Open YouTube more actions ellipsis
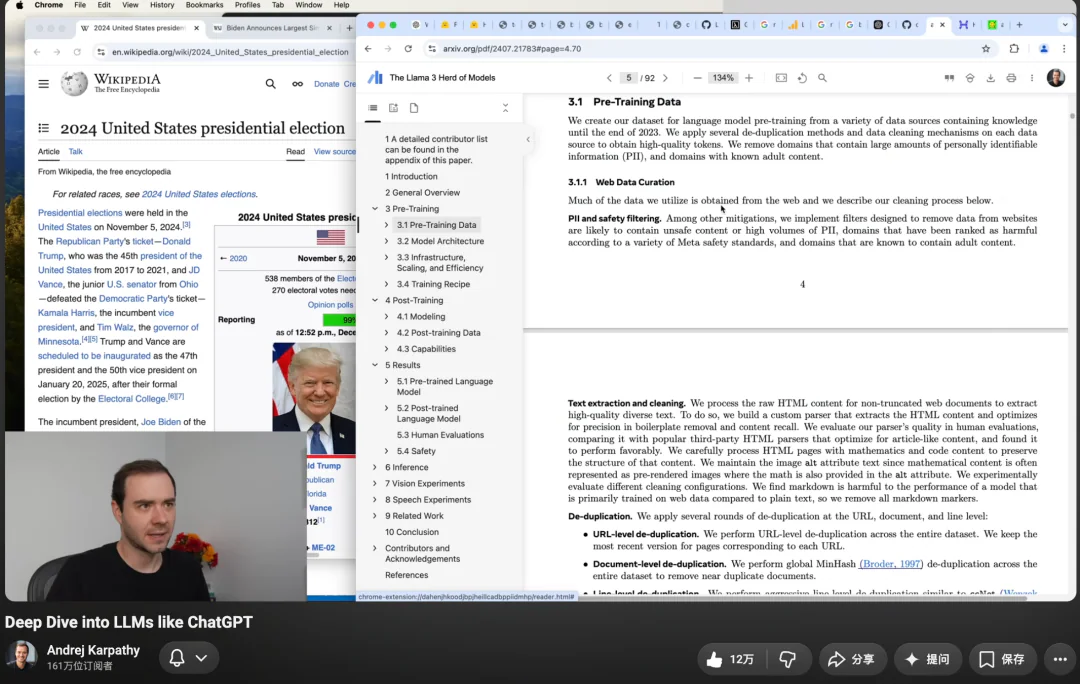The width and height of the screenshot is (1080, 684). click(1060, 659)
